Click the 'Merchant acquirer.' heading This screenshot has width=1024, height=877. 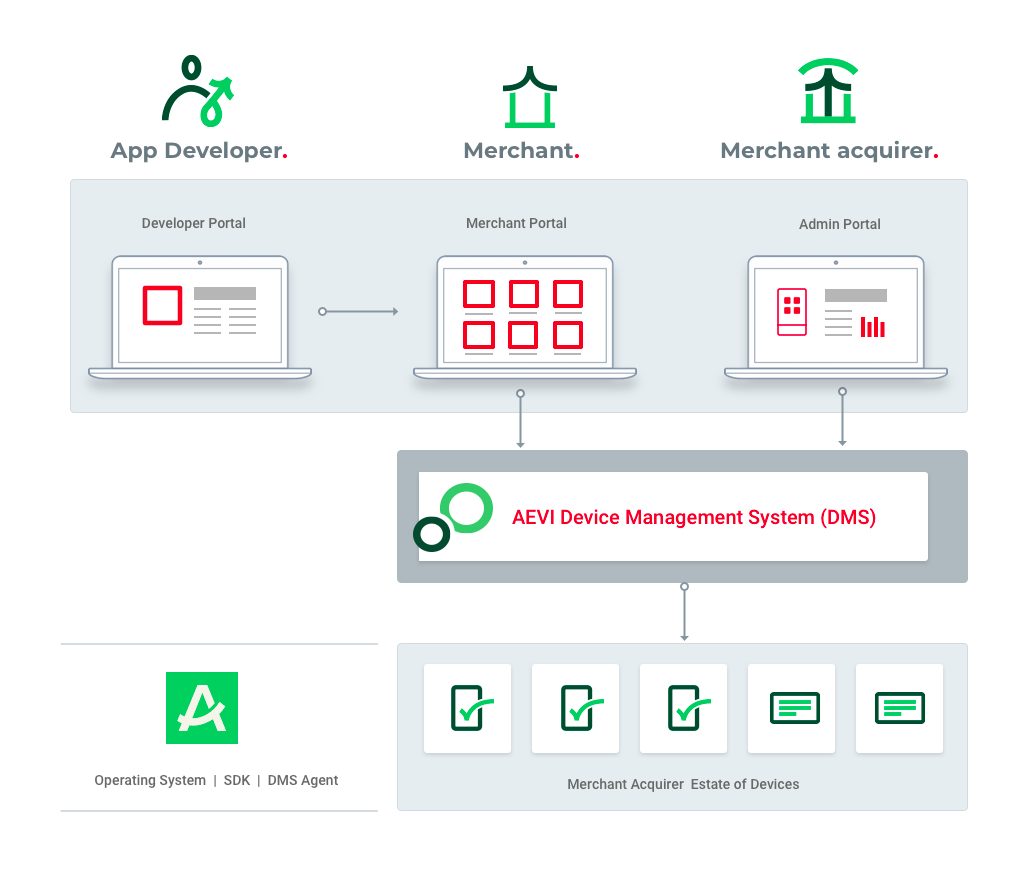point(829,151)
